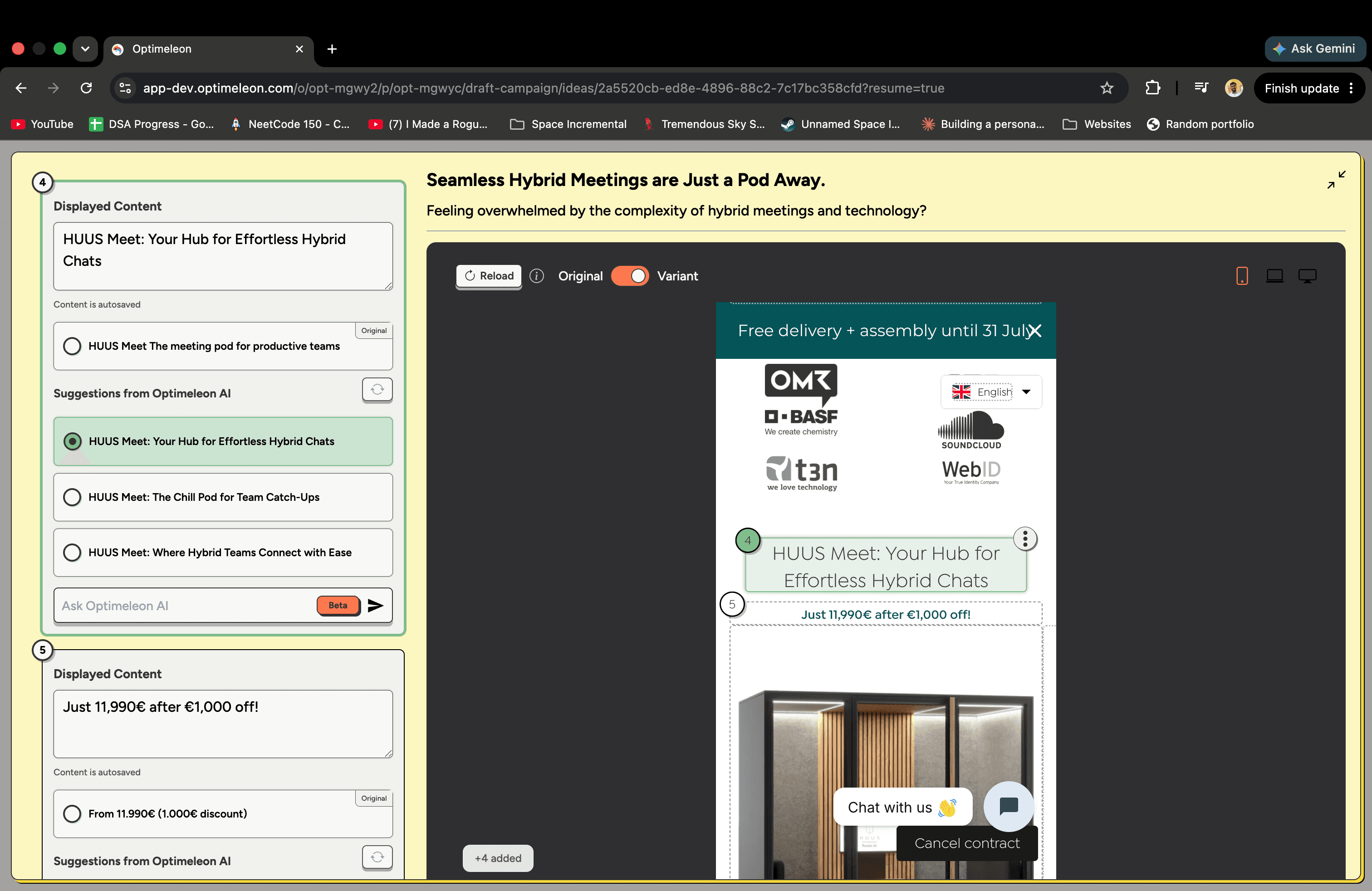This screenshot has width=1372, height=891.
Task: Click the +4 added badge
Action: click(x=498, y=858)
